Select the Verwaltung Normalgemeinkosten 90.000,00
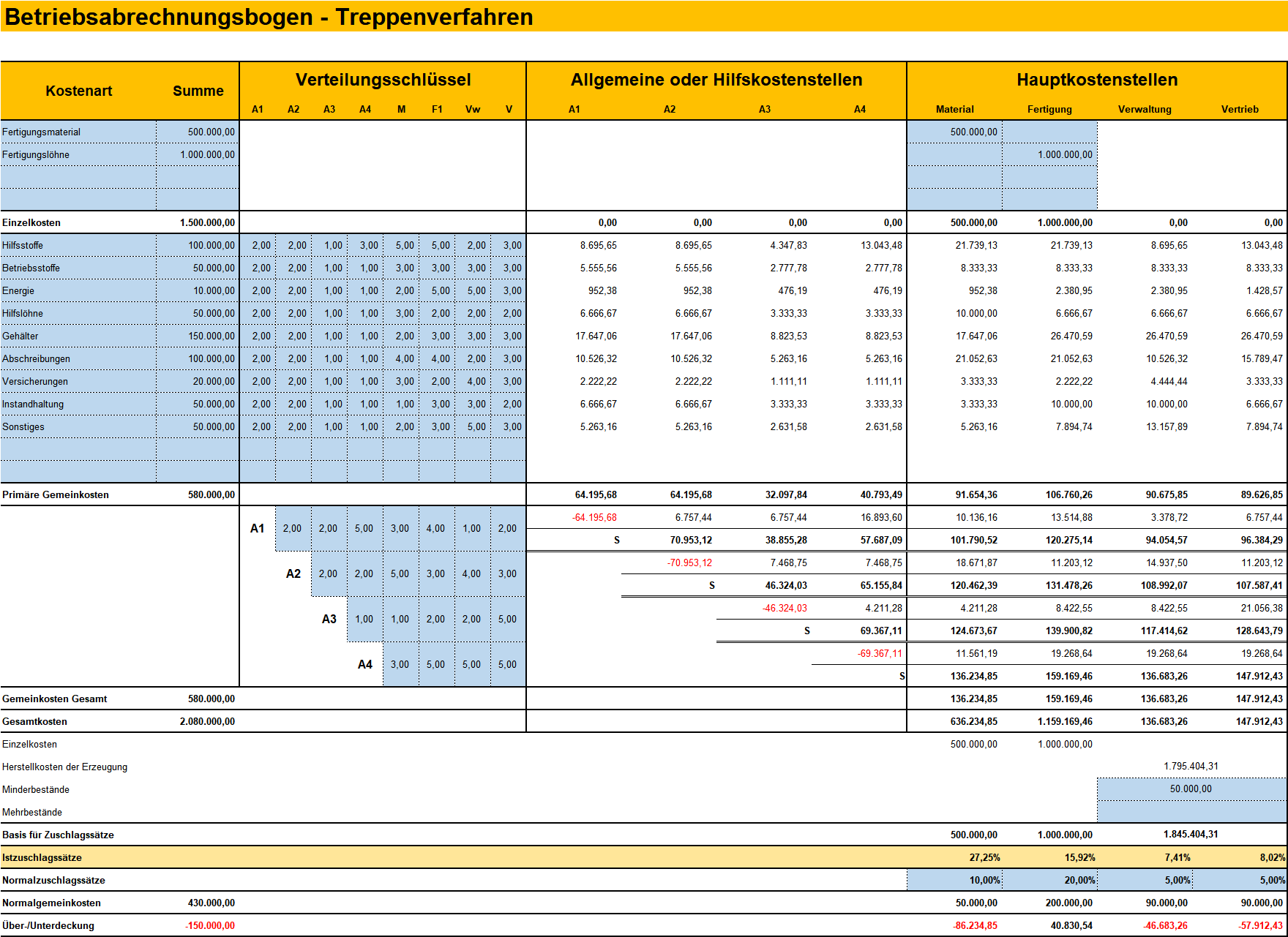Viewport: 1288px width, 937px height. 1167,903
